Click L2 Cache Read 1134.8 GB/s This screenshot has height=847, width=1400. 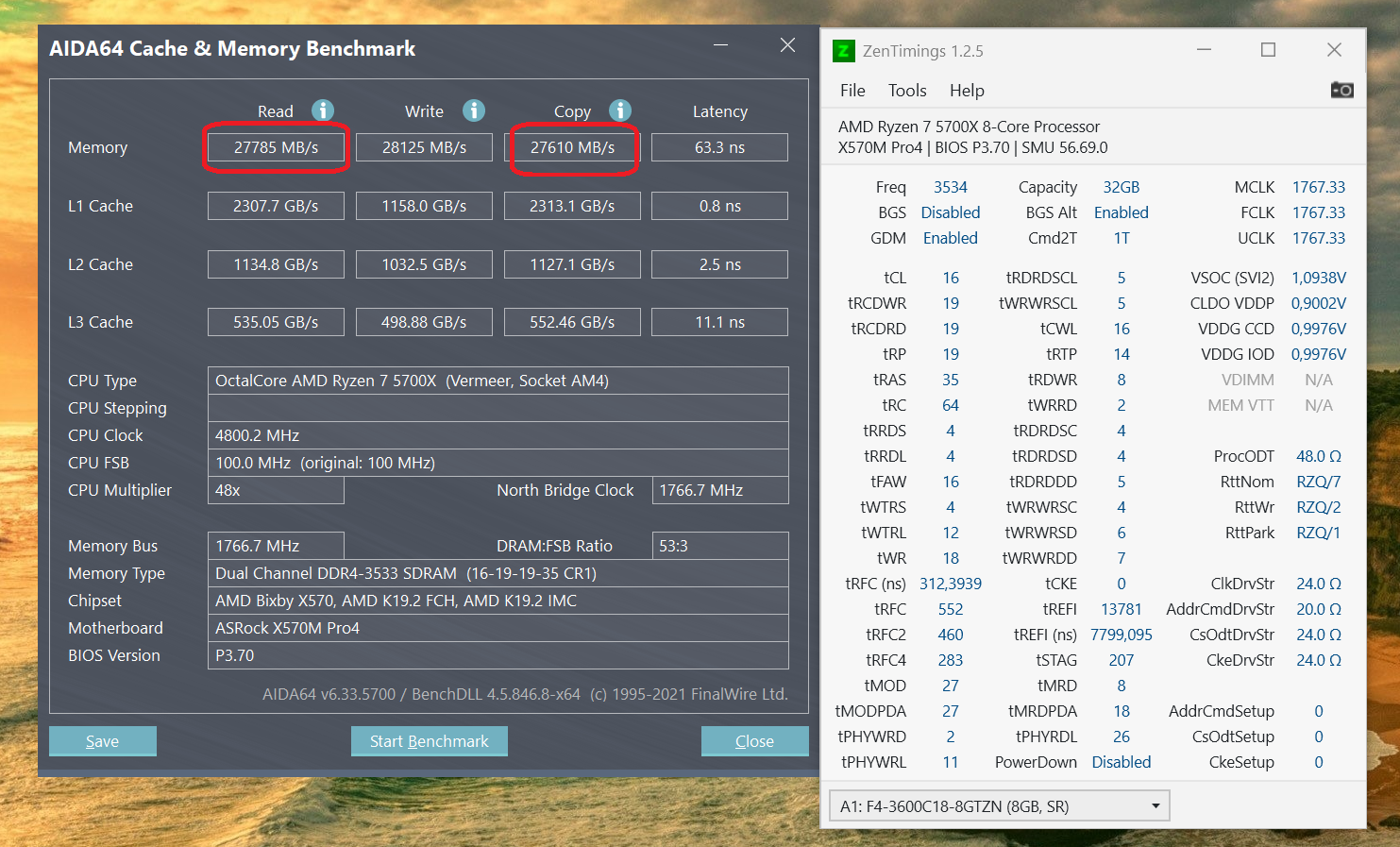(x=276, y=264)
